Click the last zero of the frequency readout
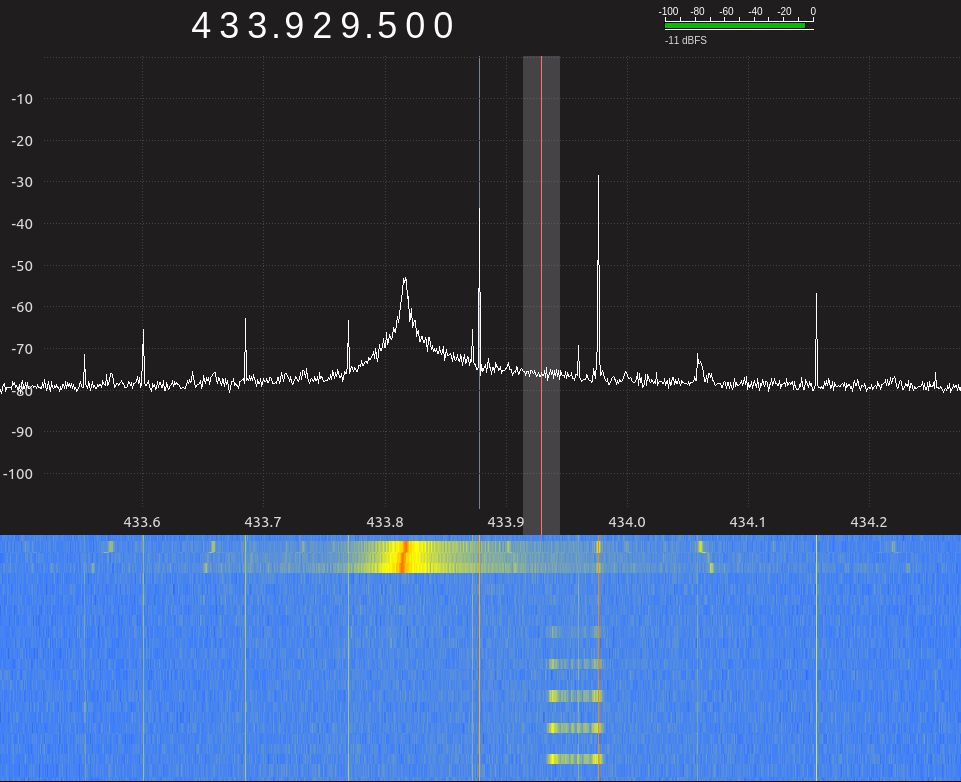961x782 pixels. coord(443,26)
